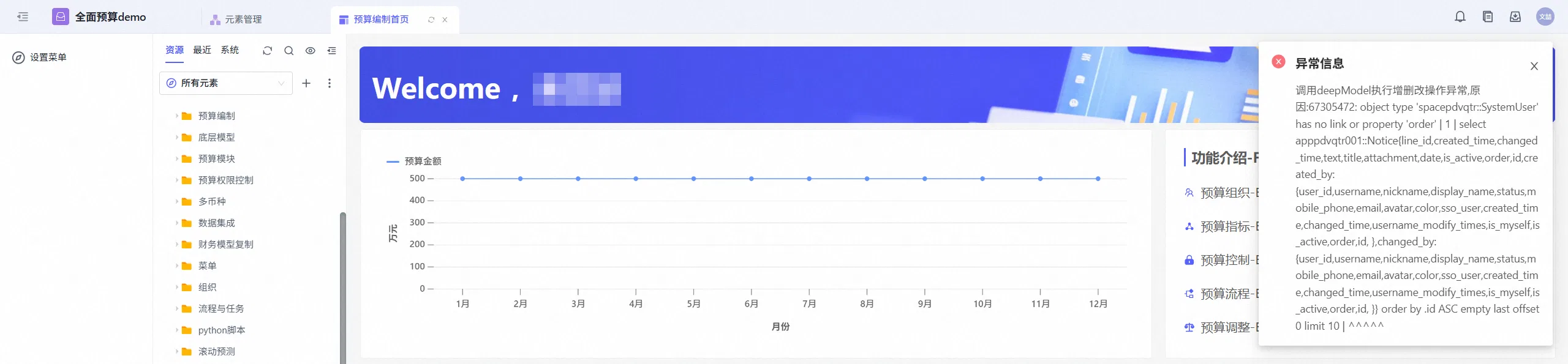Click the red error icon in popup

(x=1278, y=62)
